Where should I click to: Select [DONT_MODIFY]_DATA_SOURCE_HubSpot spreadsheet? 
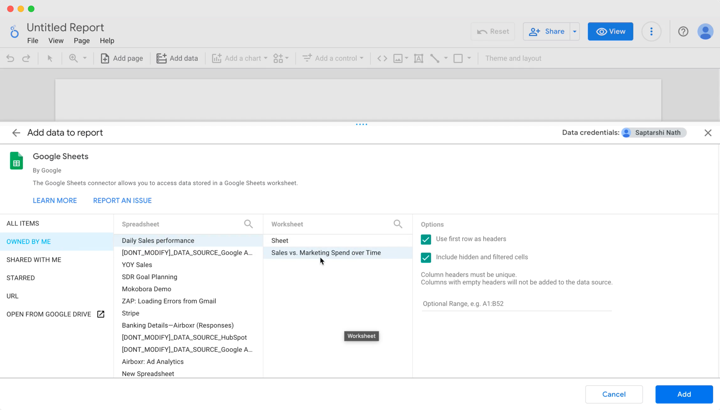click(x=188, y=337)
